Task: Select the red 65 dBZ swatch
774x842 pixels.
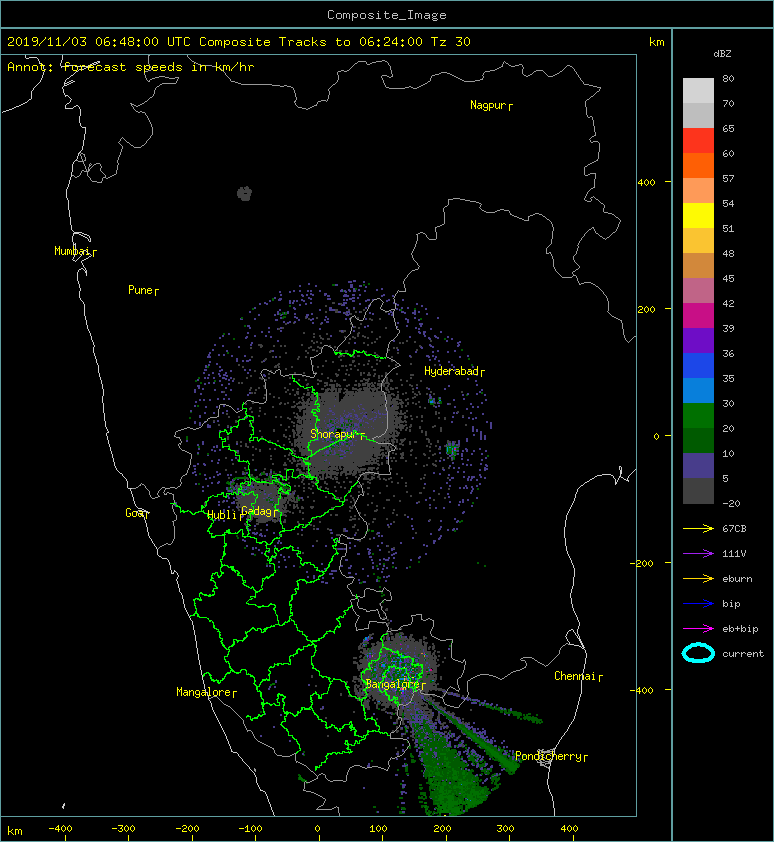Action: click(x=698, y=140)
